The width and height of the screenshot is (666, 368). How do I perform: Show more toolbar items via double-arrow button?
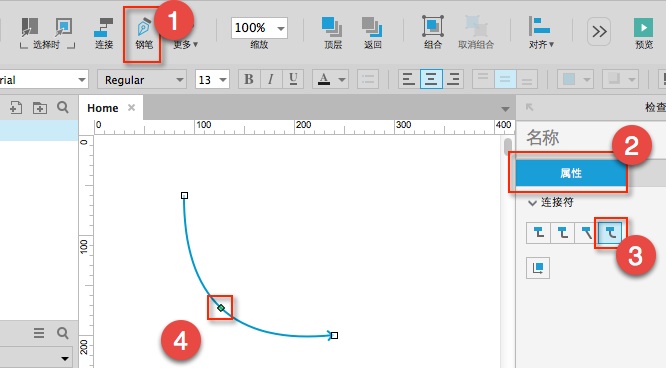(x=599, y=31)
